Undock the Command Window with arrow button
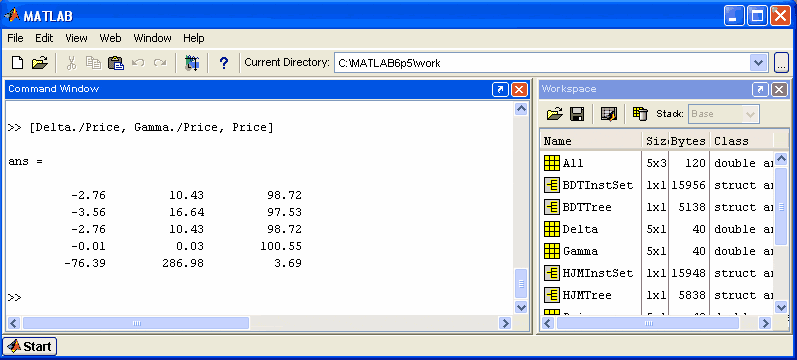This screenshot has width=797, height=360. click(x=500, y=89)
